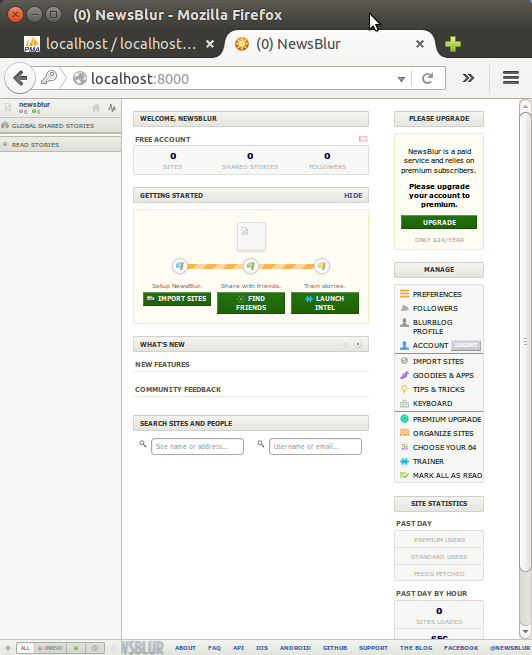Click the Logout button
Screen dimensions: 532x655
[466, 345]
